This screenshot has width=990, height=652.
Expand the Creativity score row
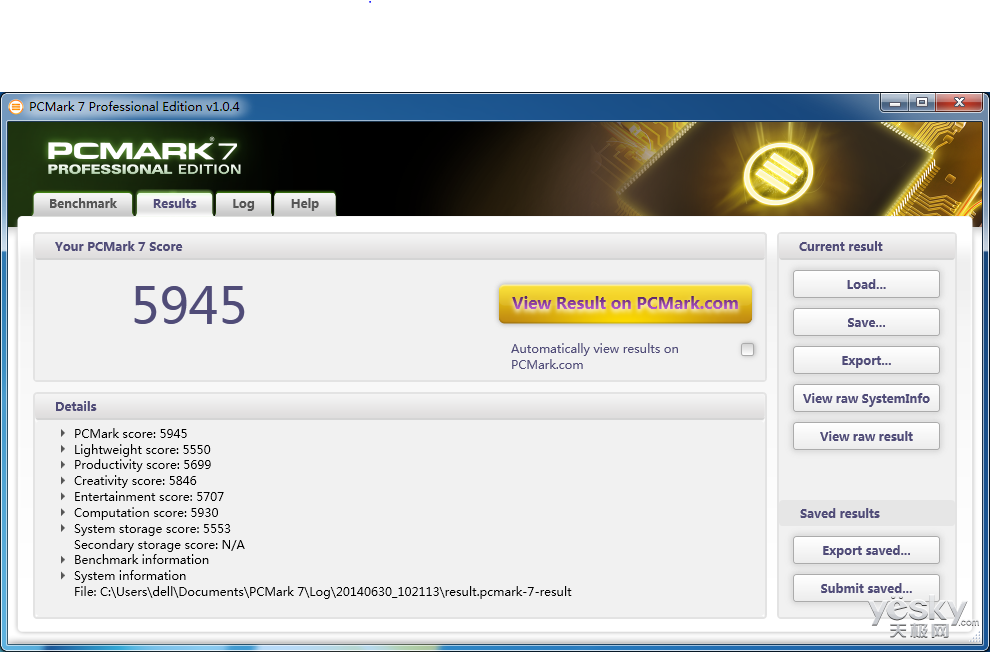point(63,480)
